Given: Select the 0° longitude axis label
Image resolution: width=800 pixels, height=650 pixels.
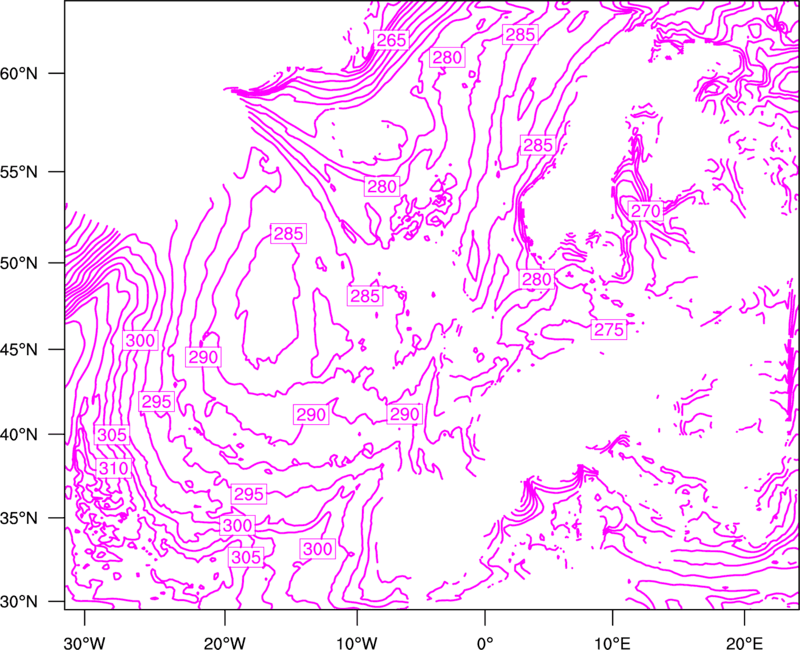Looking at the screenshot, I should [x=485, y=643].
